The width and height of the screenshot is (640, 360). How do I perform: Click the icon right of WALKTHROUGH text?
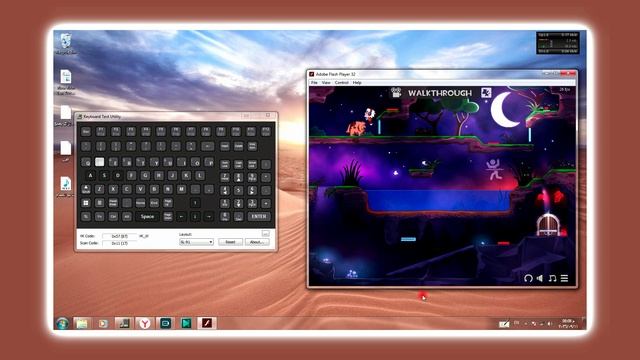pyautogui.click(x=486, y=93)
